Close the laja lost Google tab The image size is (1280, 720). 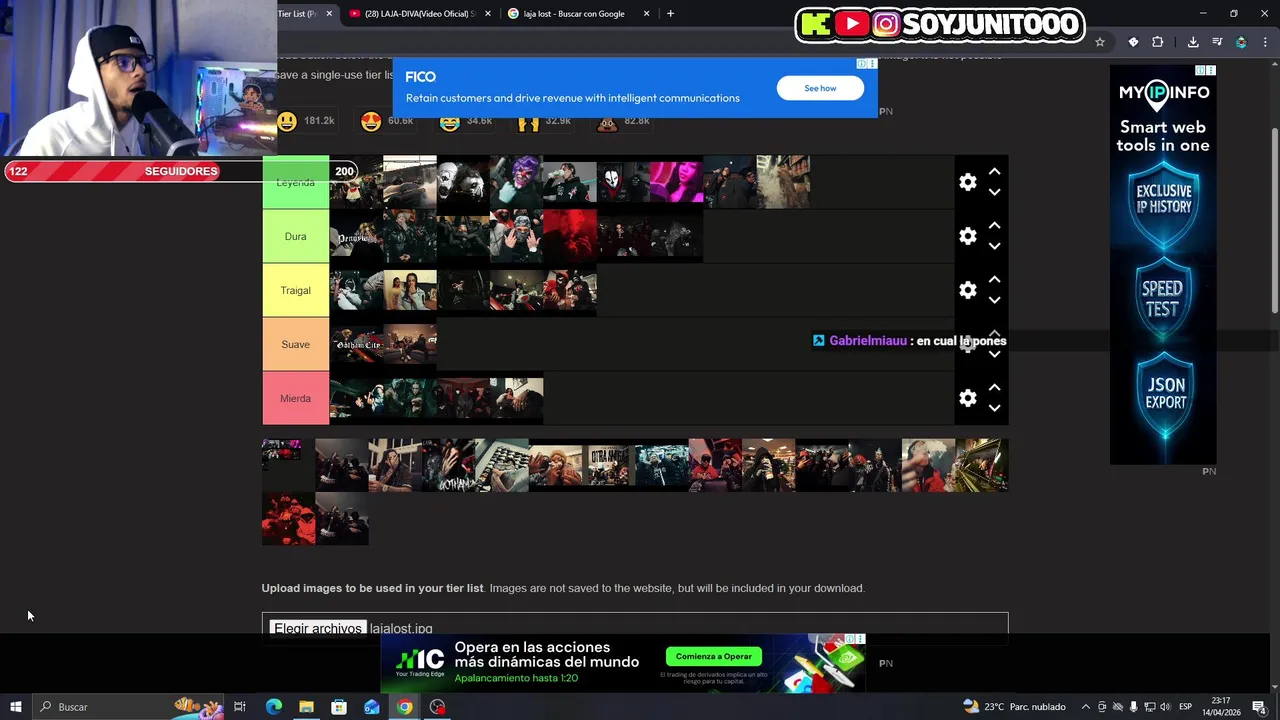tap(646, 14)
